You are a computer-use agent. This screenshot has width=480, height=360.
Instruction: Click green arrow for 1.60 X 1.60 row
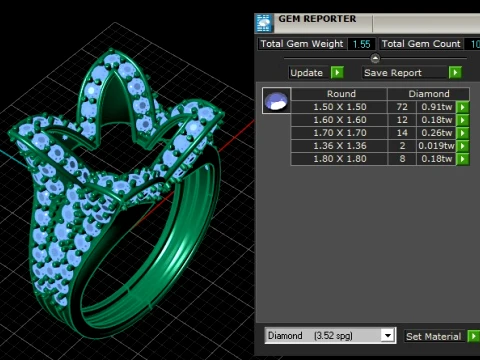(463, 120)
